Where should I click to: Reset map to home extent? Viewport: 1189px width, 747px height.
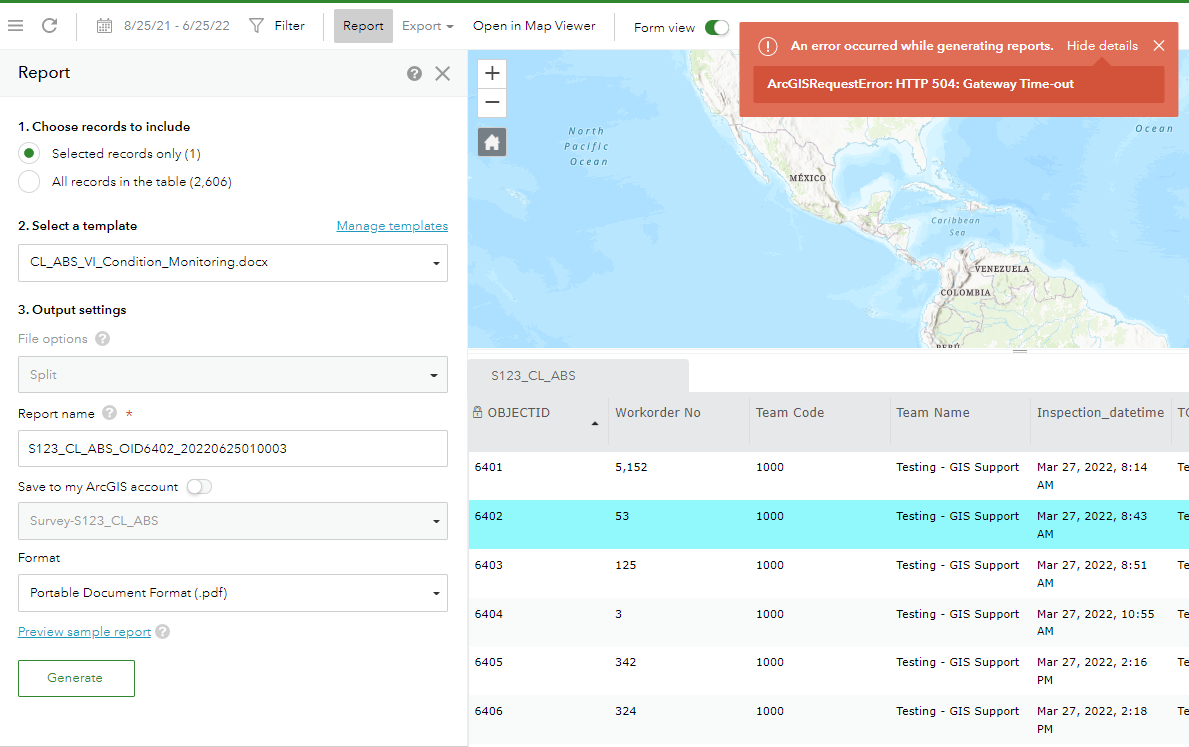(492, 142)
